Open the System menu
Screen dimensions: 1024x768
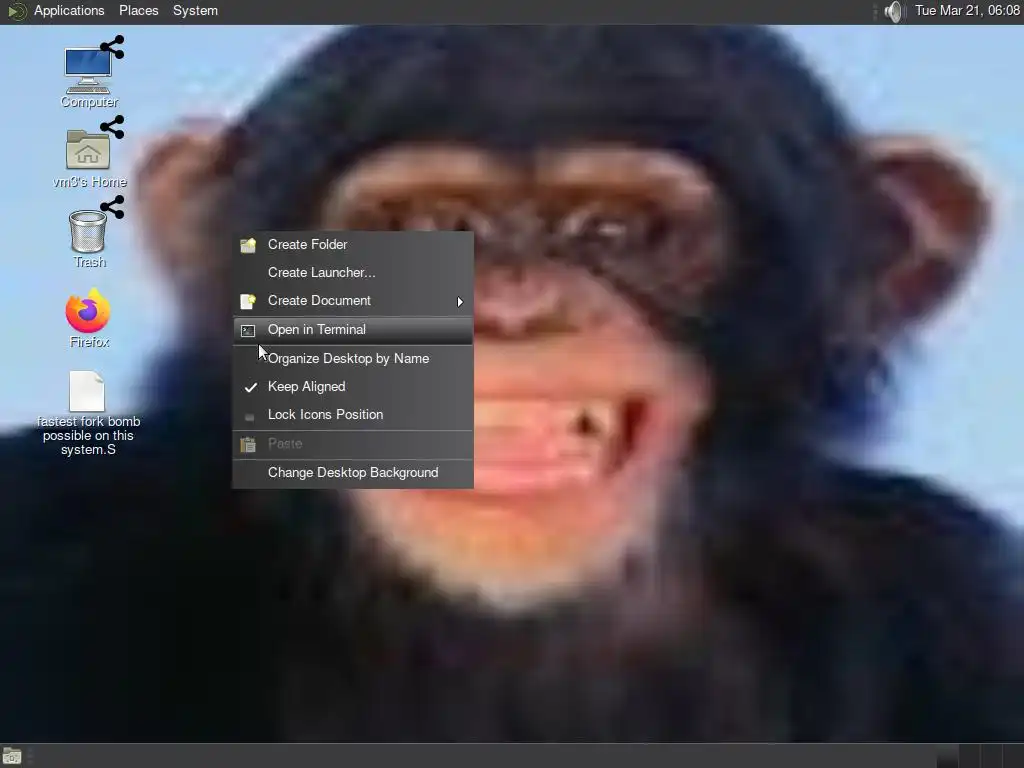(195, 10)
